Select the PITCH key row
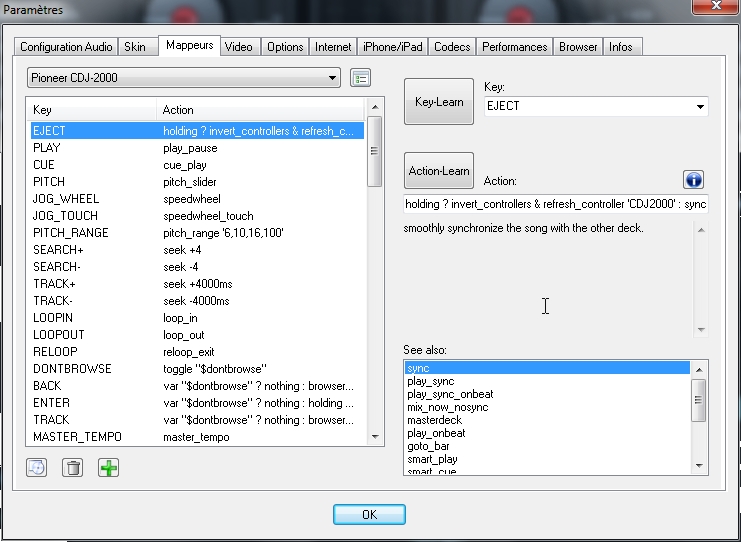 click(x=197, y=182)
